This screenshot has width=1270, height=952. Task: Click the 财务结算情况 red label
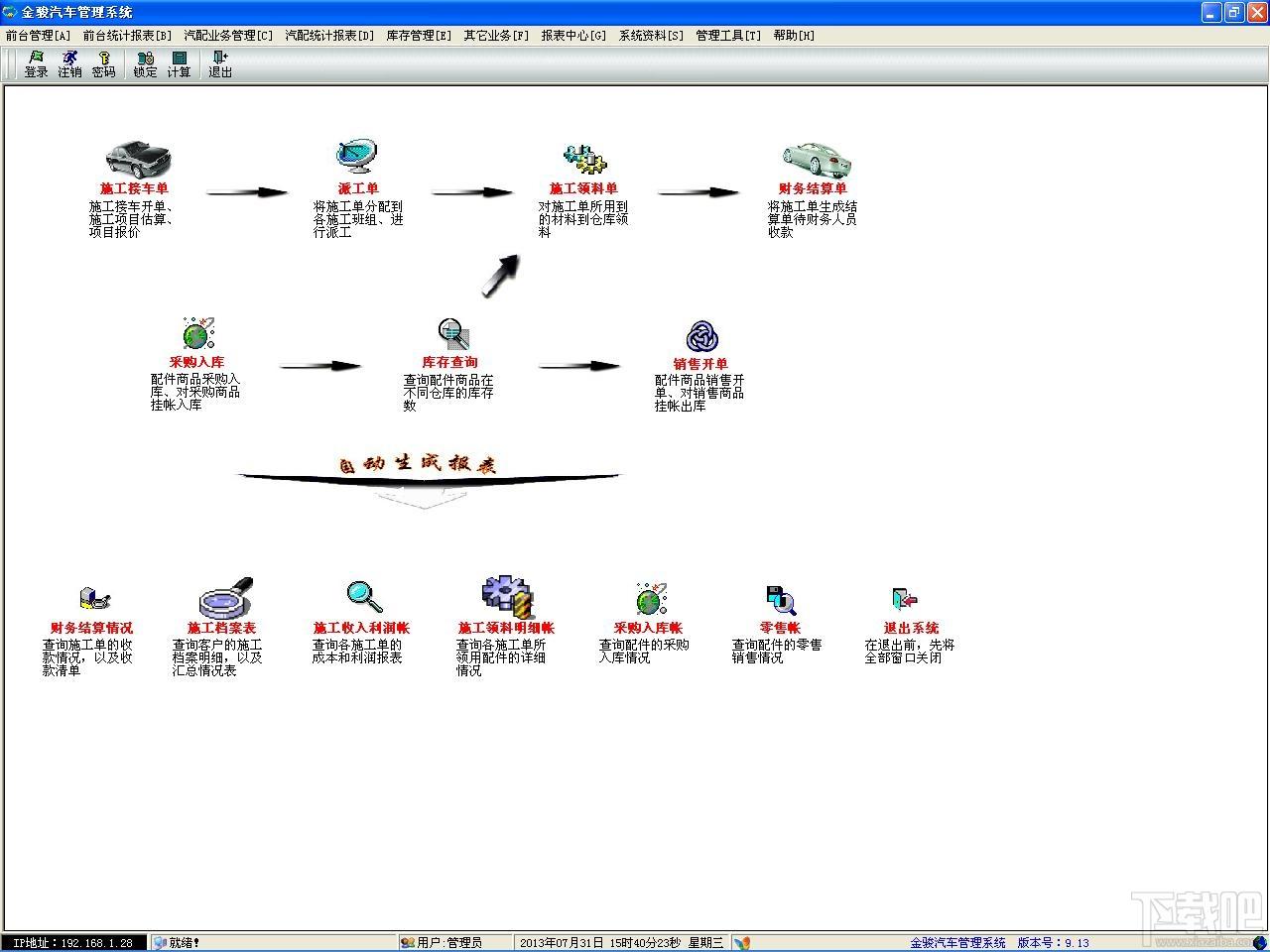point(91,628)
